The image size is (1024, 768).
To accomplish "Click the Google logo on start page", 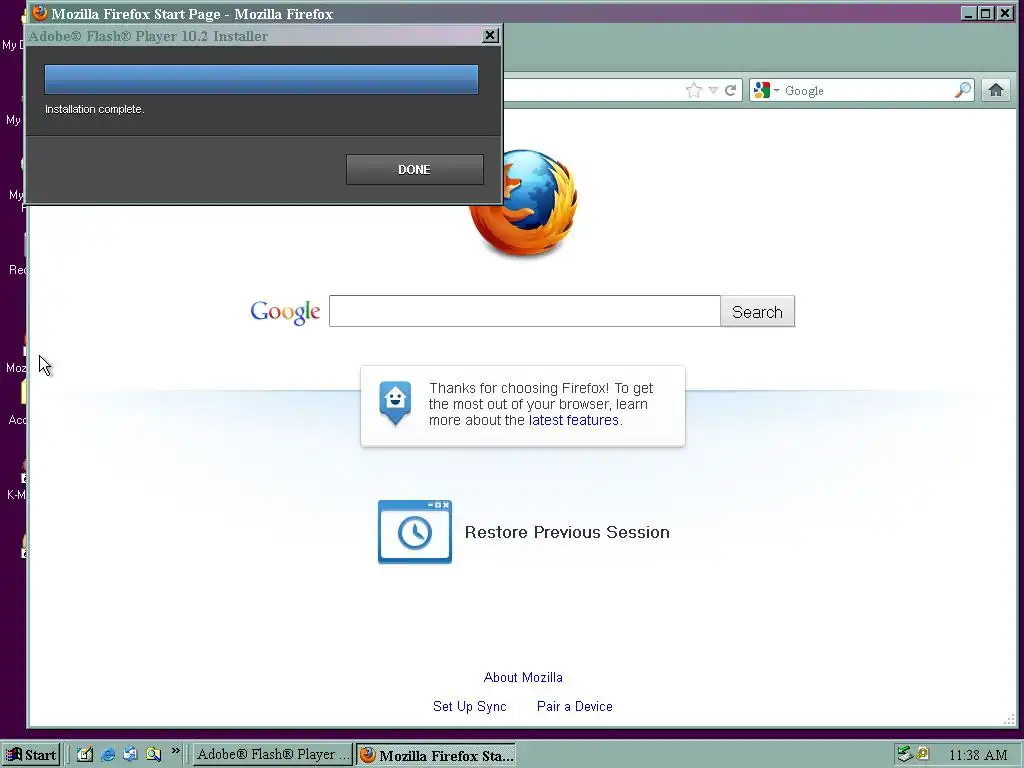I will pos(285,312).
